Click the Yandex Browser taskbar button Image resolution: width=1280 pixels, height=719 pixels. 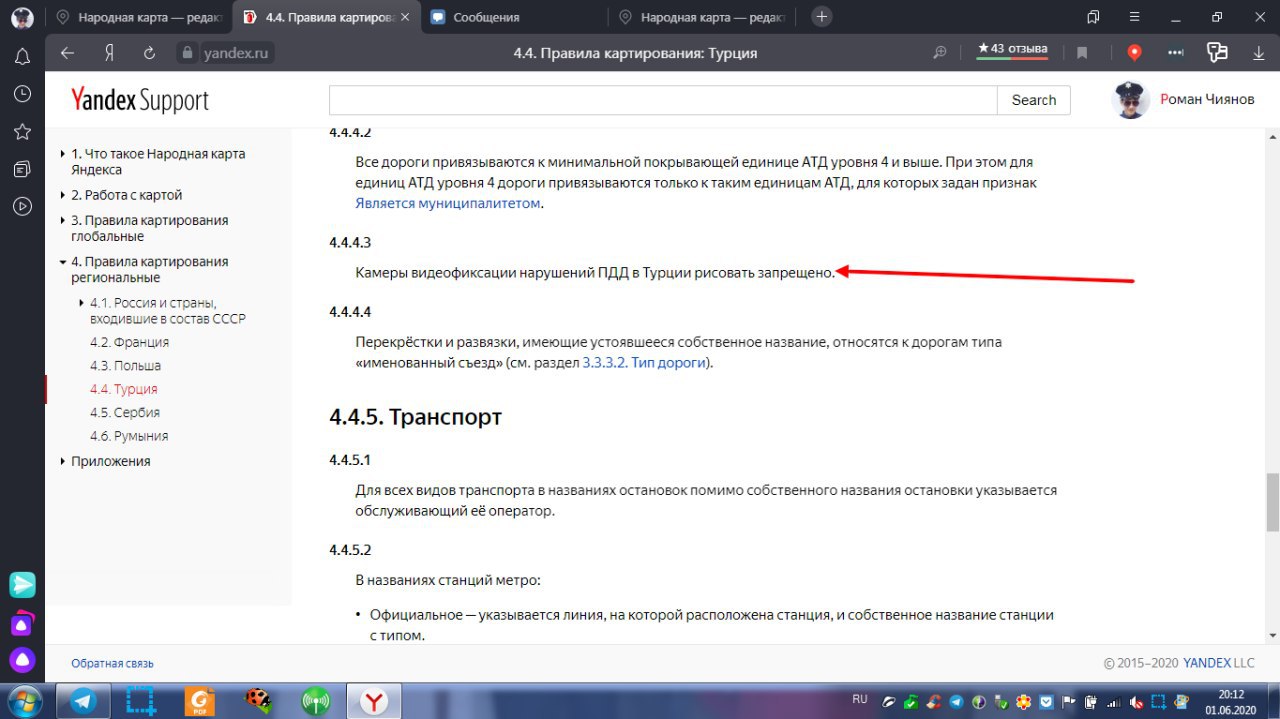[373, 701]
